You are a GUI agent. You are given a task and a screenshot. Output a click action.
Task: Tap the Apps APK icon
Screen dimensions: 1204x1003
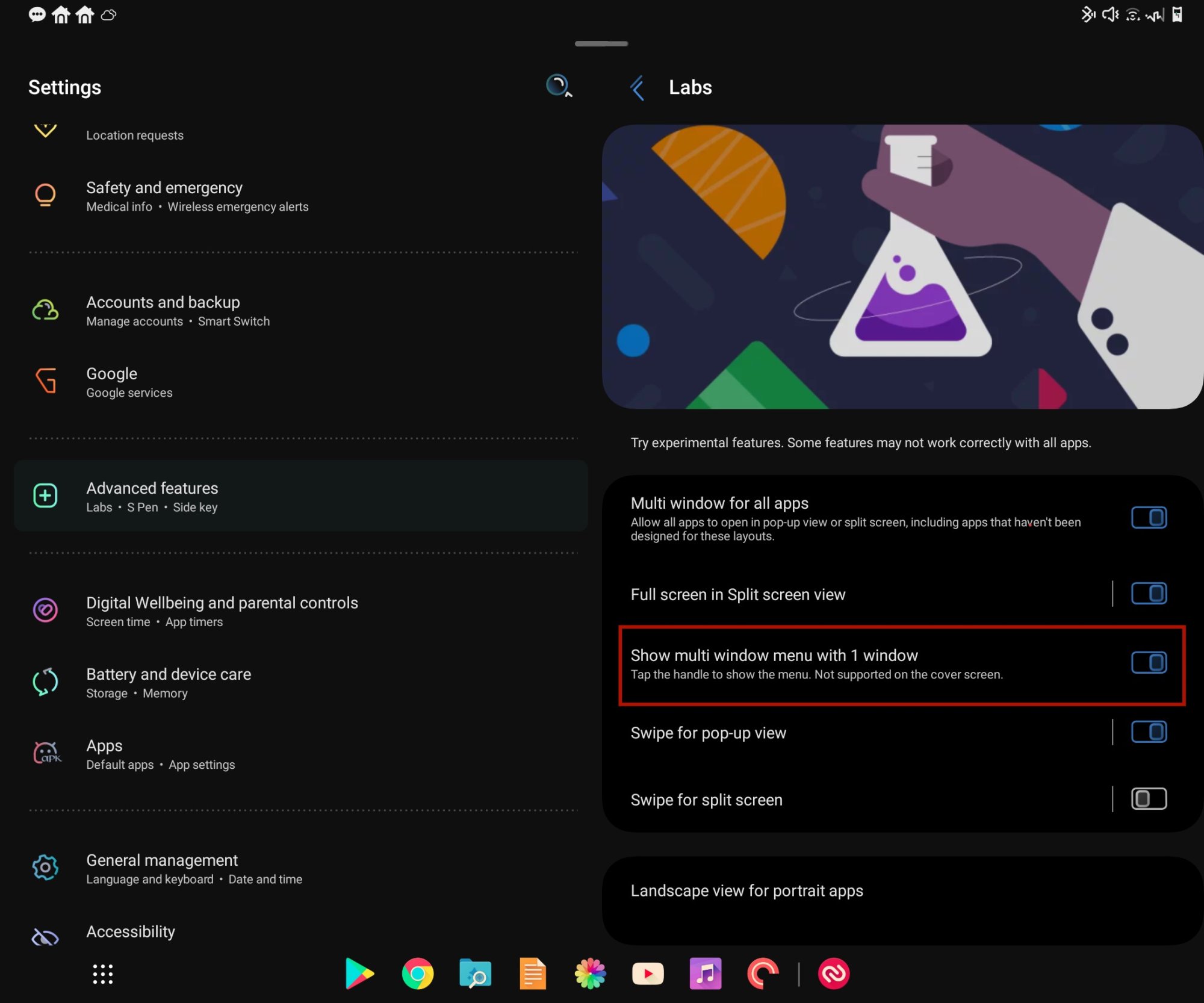(x=47, y=753)
